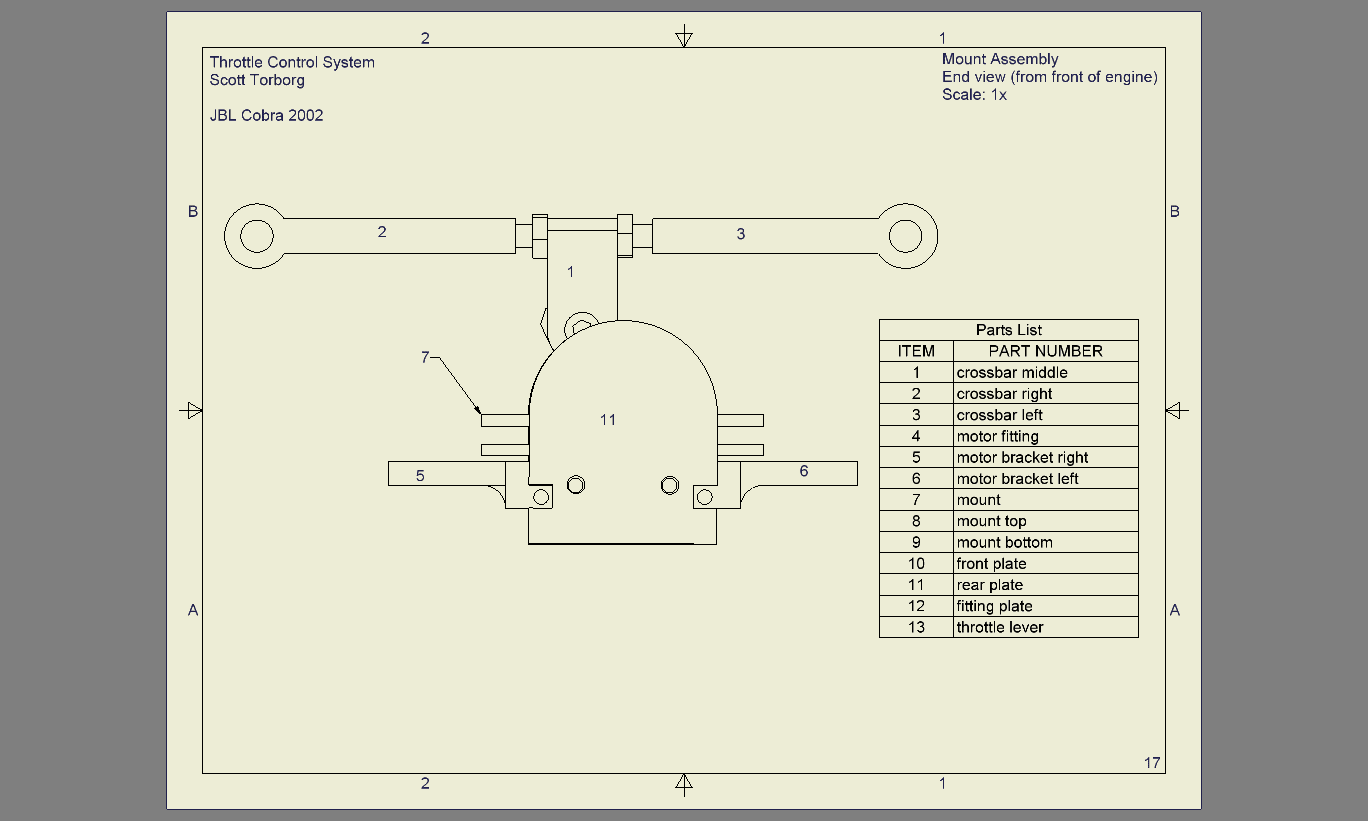Click the bottom border center arrow marker
Viewport: 1368px width, 821px height.
684,783
